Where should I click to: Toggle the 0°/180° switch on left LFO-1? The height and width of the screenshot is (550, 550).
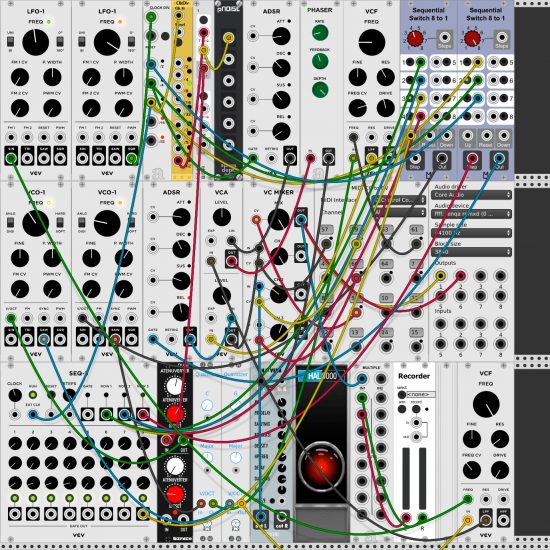pos(60,41)
